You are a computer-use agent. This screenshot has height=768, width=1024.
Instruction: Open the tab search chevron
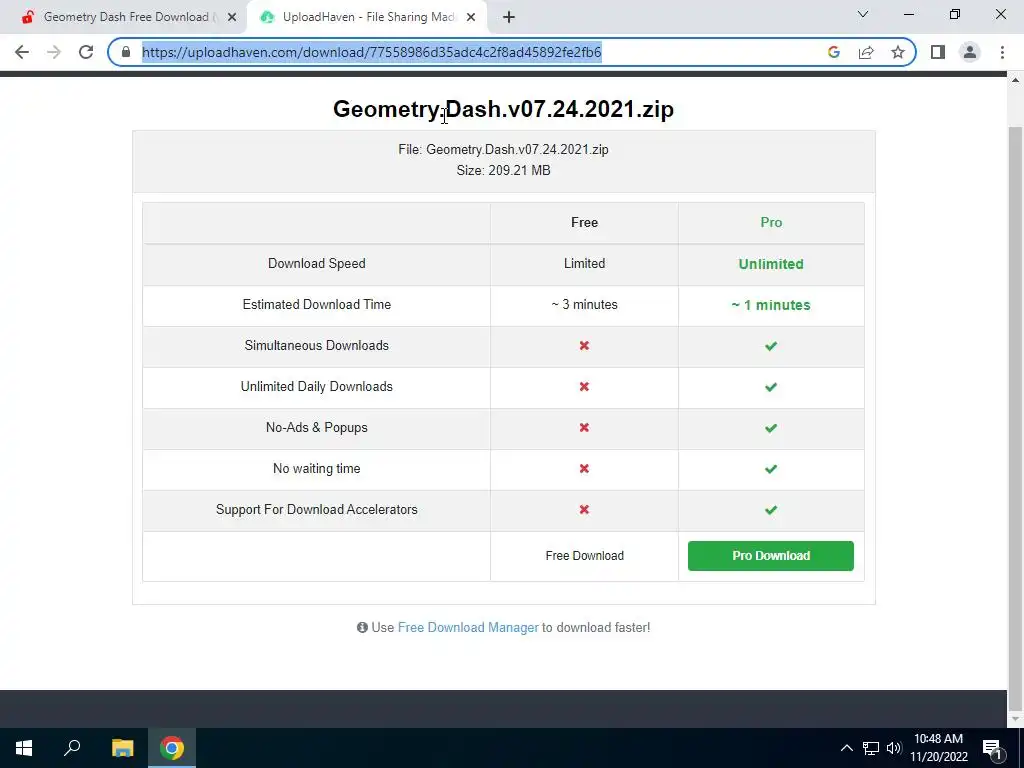[x=863, y=14]
